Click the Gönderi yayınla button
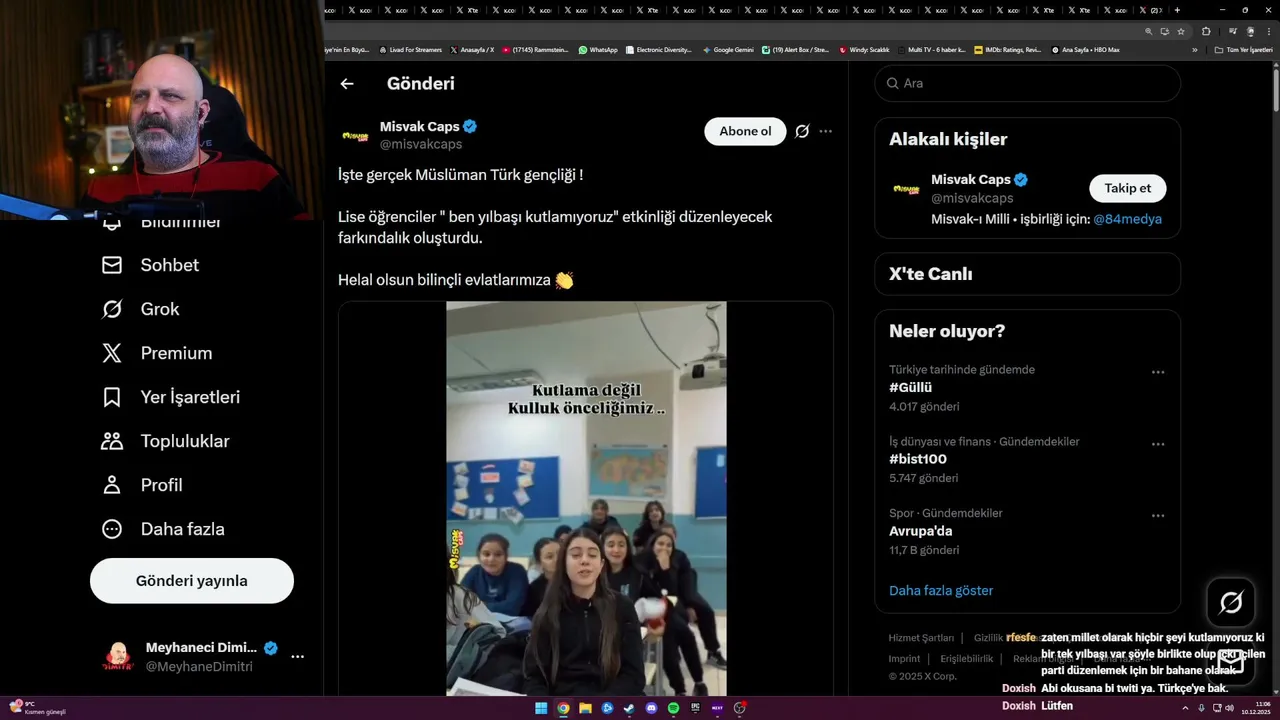The image size is (1280, 720). click(192, 581)
